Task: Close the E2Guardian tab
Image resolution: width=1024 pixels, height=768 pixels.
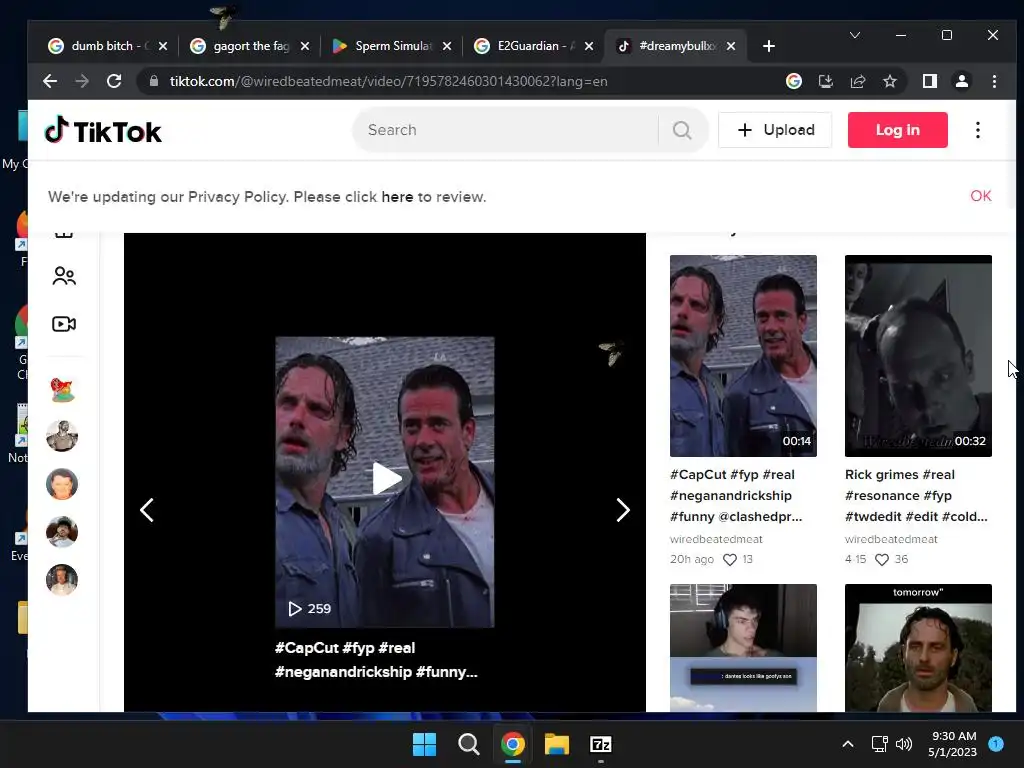Action: coord(589,46)
